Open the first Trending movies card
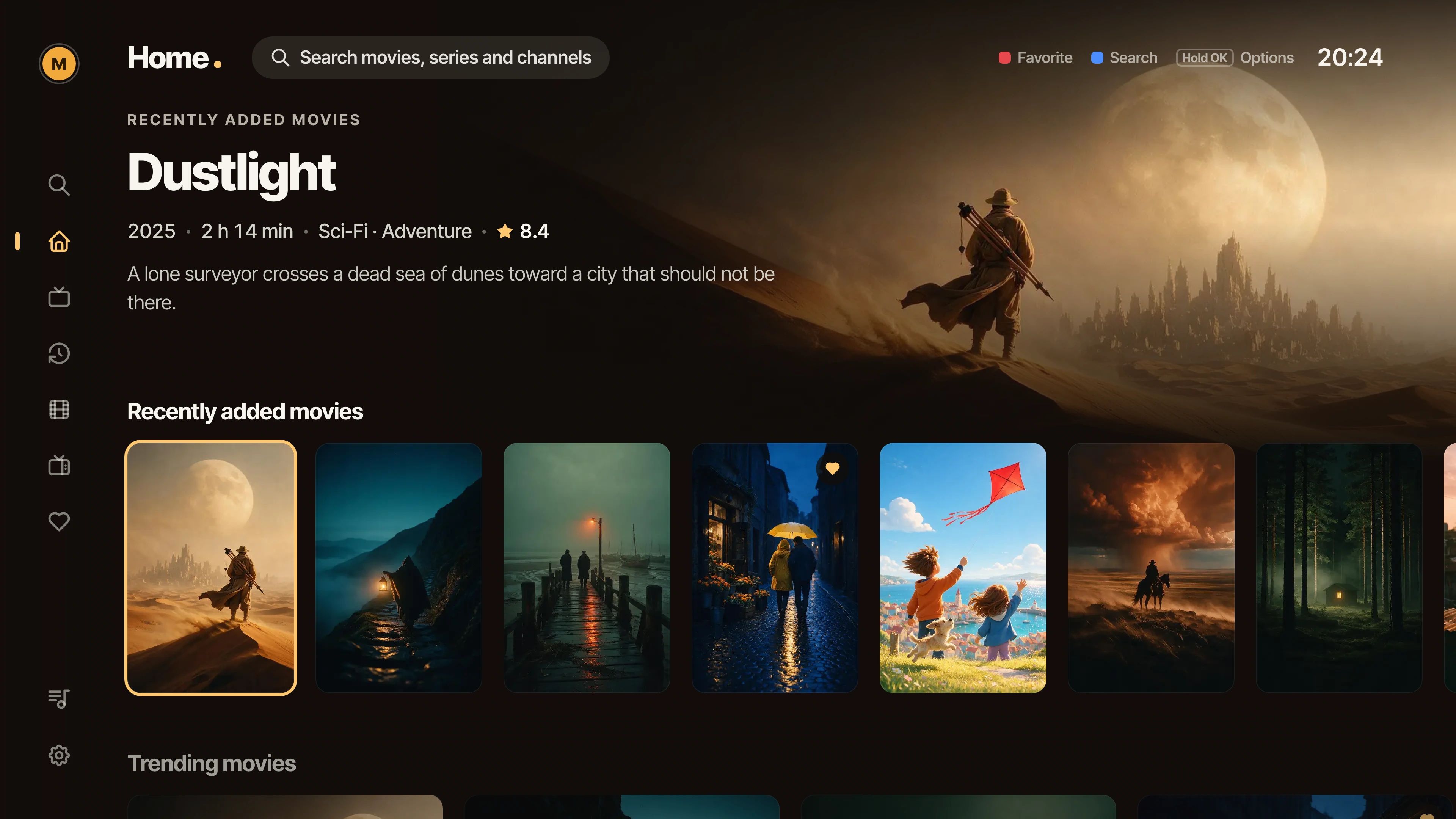Screen dimensions: 1456x819 (285, 807)
